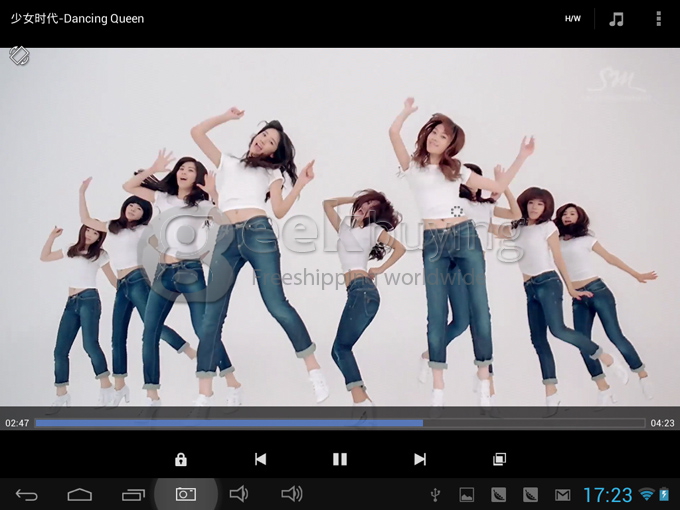The height and width of the screenshot is (510, 680).
Task: Take a screenshot with camera icon
Action: coord(186,494)
